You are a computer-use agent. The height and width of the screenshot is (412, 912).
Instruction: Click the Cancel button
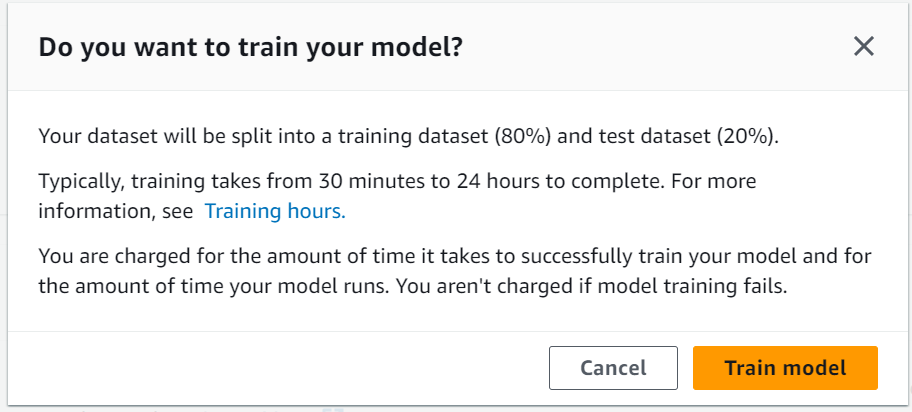click(613, 368)
